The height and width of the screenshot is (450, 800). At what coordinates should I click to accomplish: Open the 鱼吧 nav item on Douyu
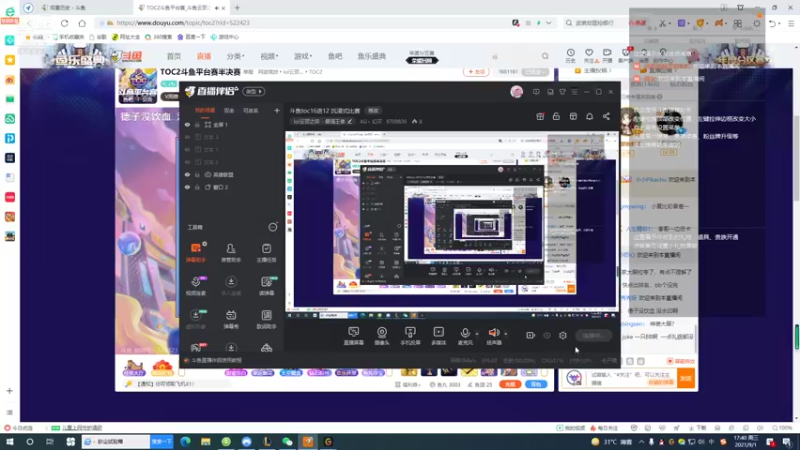click(335, 56)
